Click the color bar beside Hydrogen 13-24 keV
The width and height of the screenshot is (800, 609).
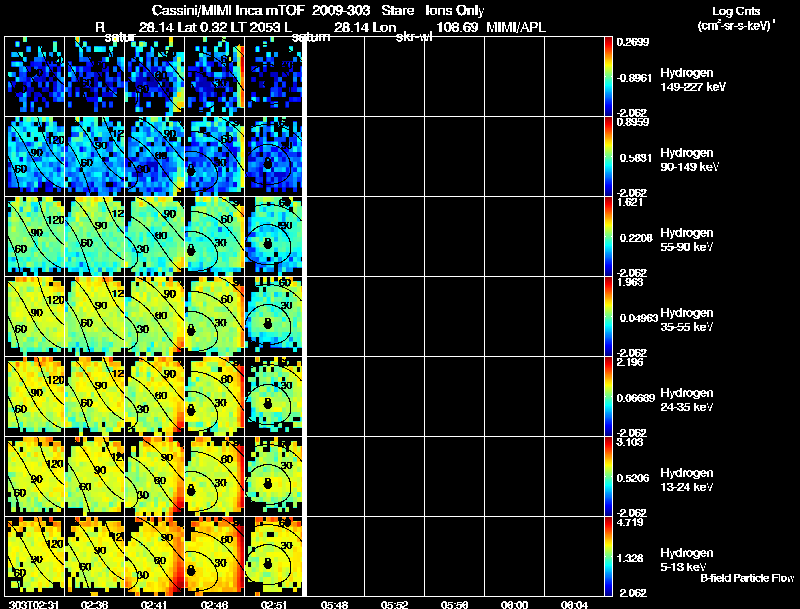(x=608, y=477)
